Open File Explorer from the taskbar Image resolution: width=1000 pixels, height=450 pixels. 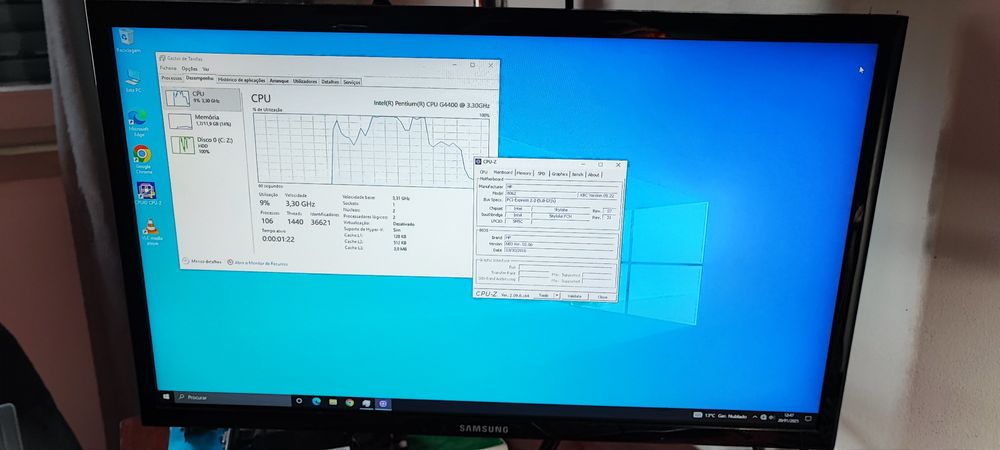[x=333, y=402]
